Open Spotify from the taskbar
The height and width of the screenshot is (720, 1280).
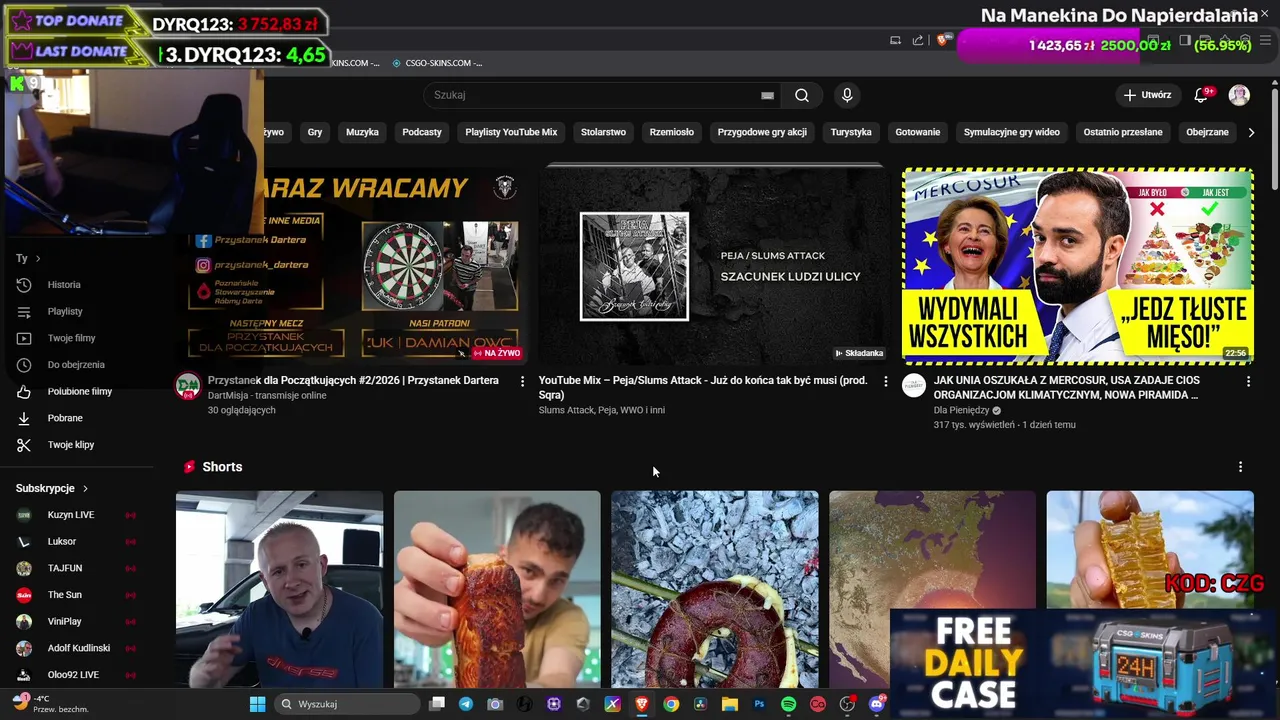point(788,704)
